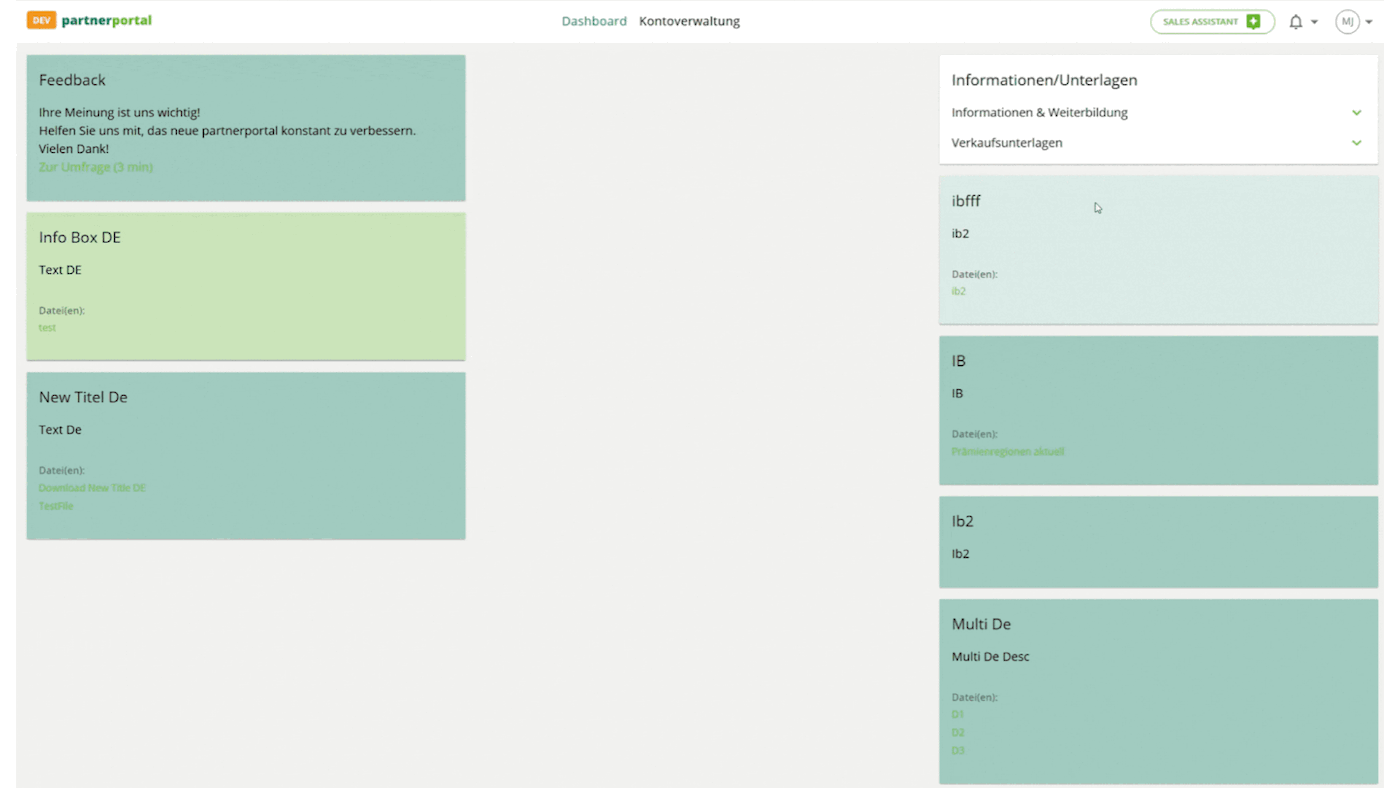Open the ib2 file link in ibfff card
The height and width of the screenshot is (788, 1400).
tap(959, 291)
